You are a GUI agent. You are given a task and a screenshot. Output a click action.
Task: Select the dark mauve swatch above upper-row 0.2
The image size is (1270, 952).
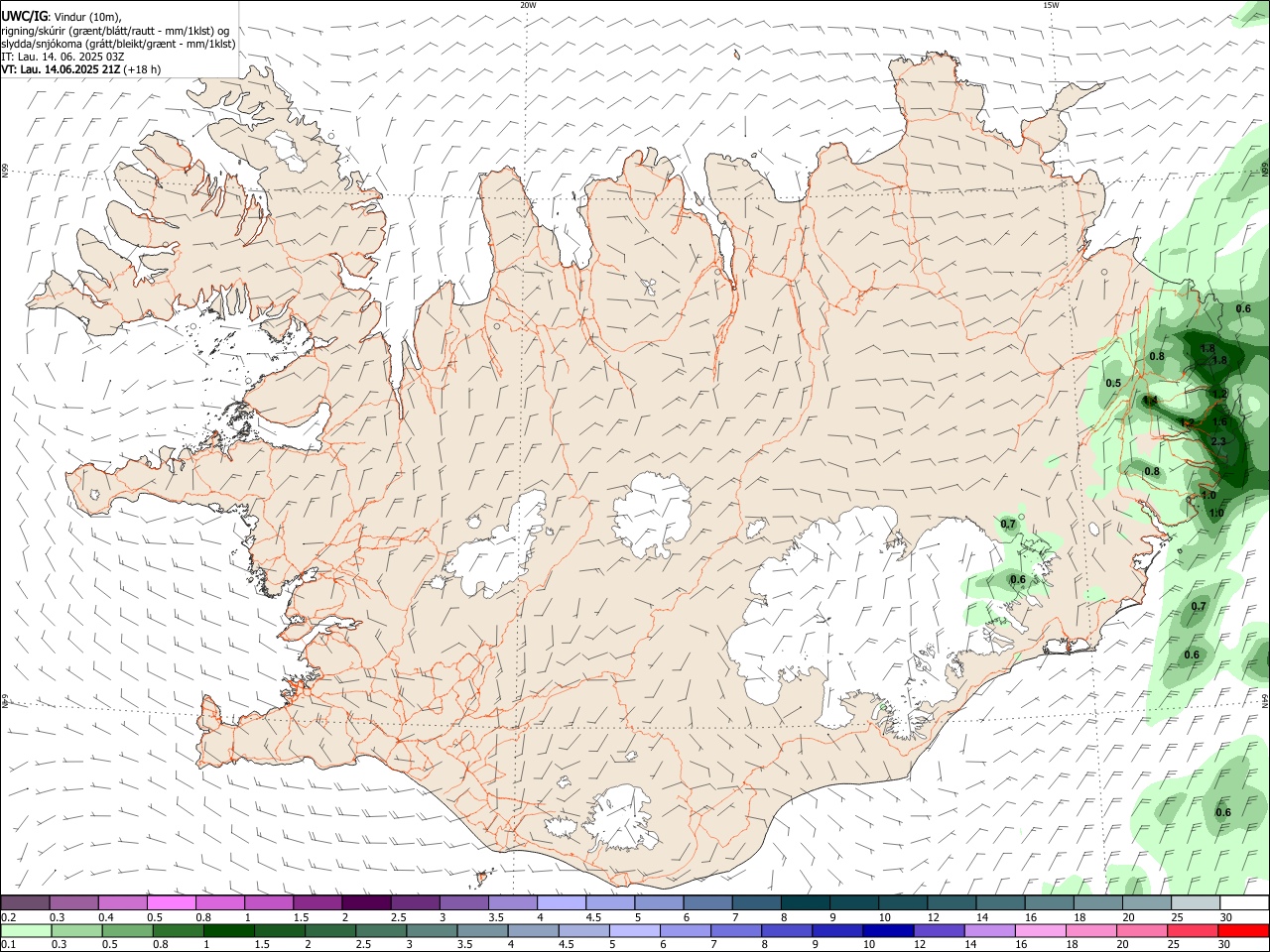coord(25,902)
